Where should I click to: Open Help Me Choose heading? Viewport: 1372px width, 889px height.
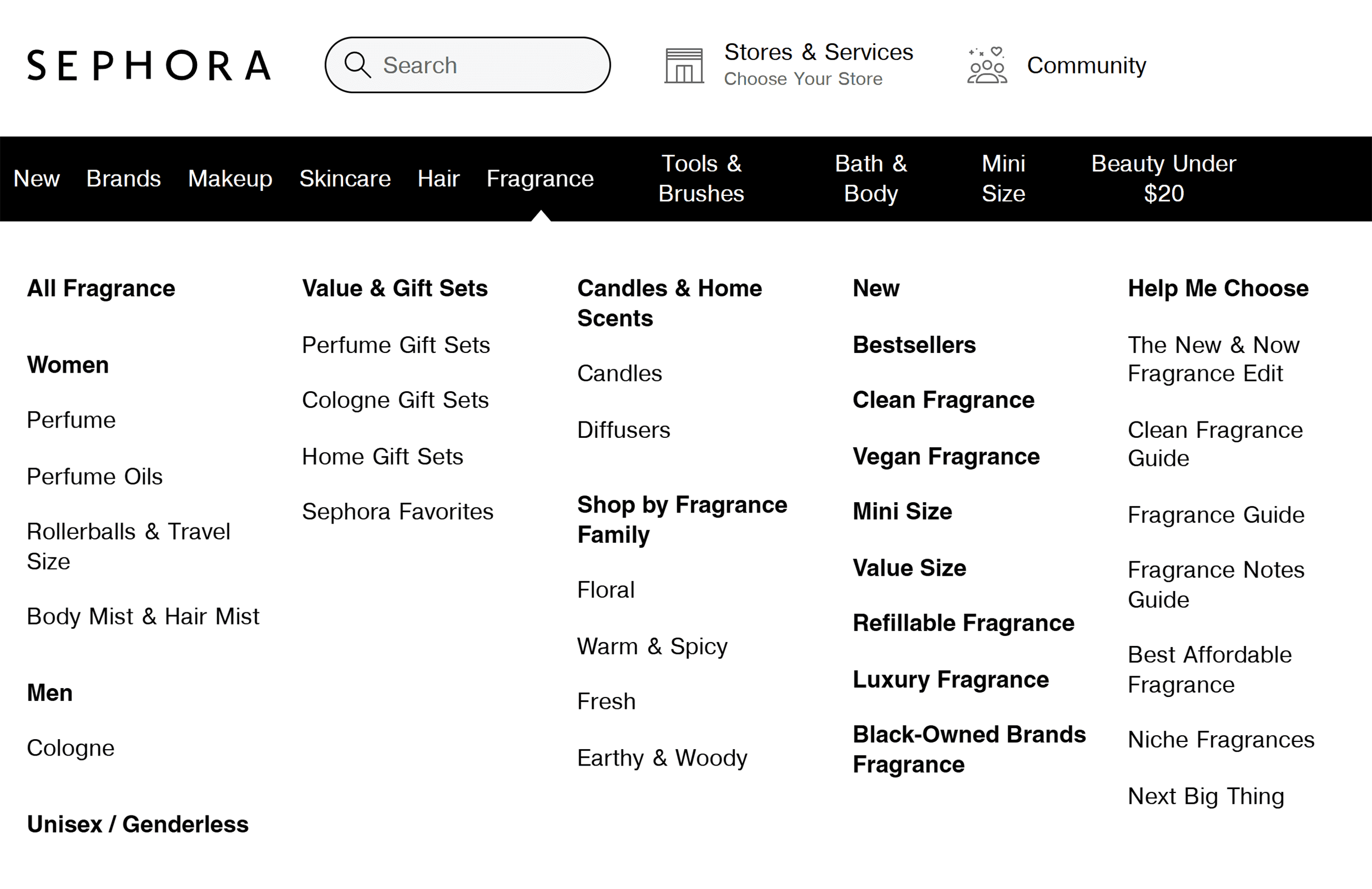[1218, 288]
